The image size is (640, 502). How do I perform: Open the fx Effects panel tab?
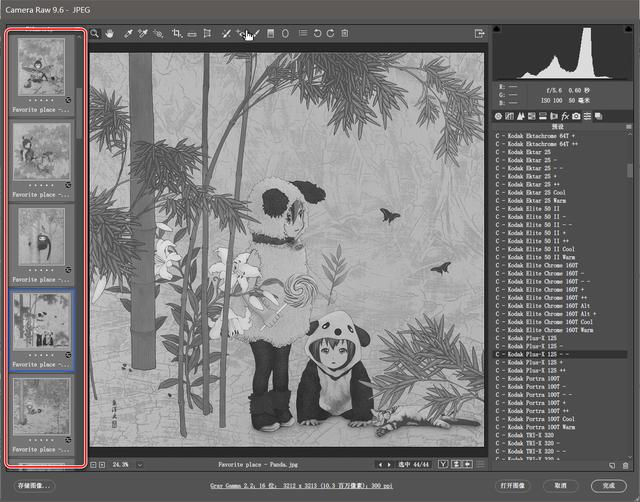(565, 117)
